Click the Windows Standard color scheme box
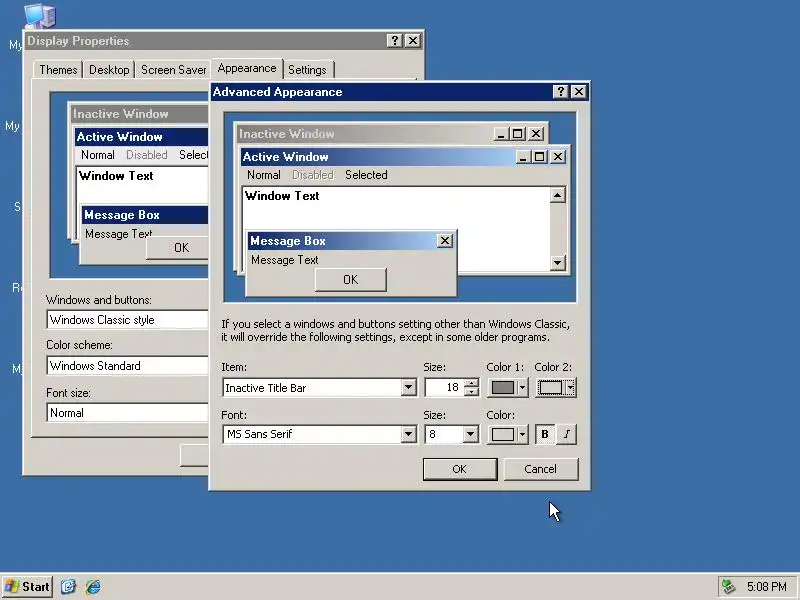Image resolution: width=800 pixels, height=600 pixels. tap(128, 366)
